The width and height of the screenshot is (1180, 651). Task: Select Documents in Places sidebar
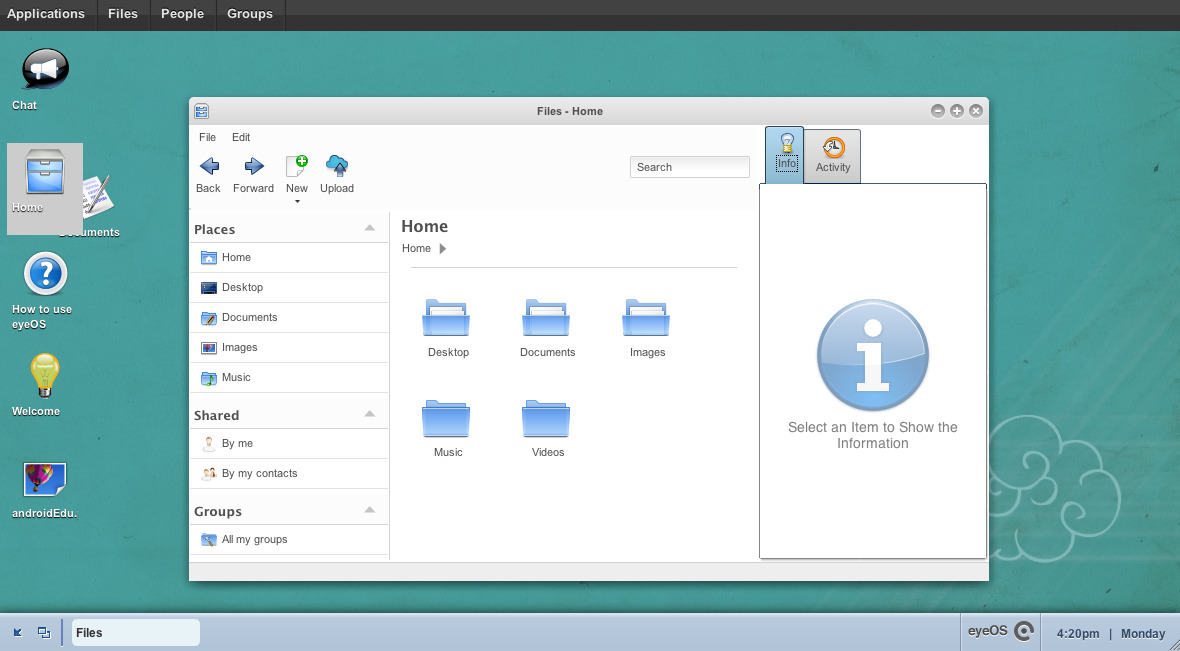[249, 318]
